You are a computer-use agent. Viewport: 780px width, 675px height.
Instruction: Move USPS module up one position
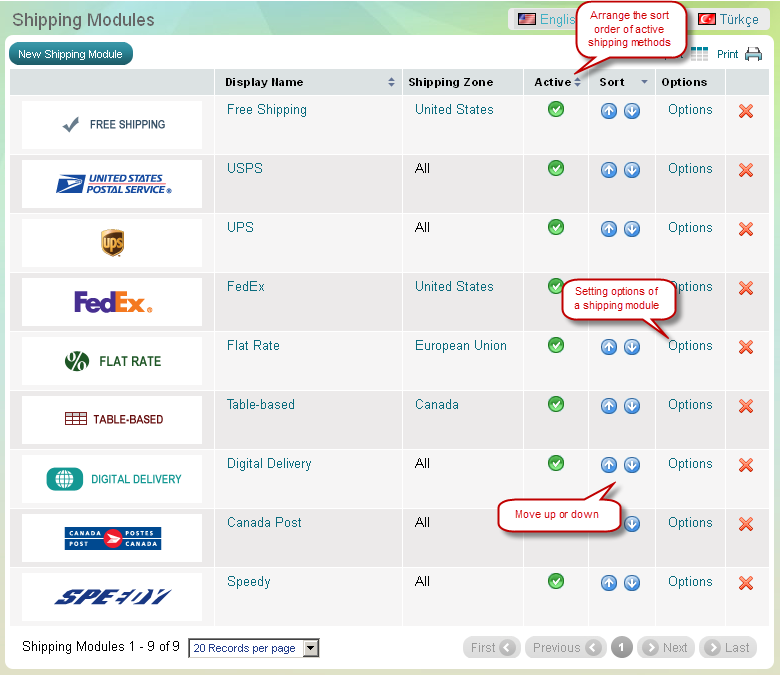(x=609, y=170)
